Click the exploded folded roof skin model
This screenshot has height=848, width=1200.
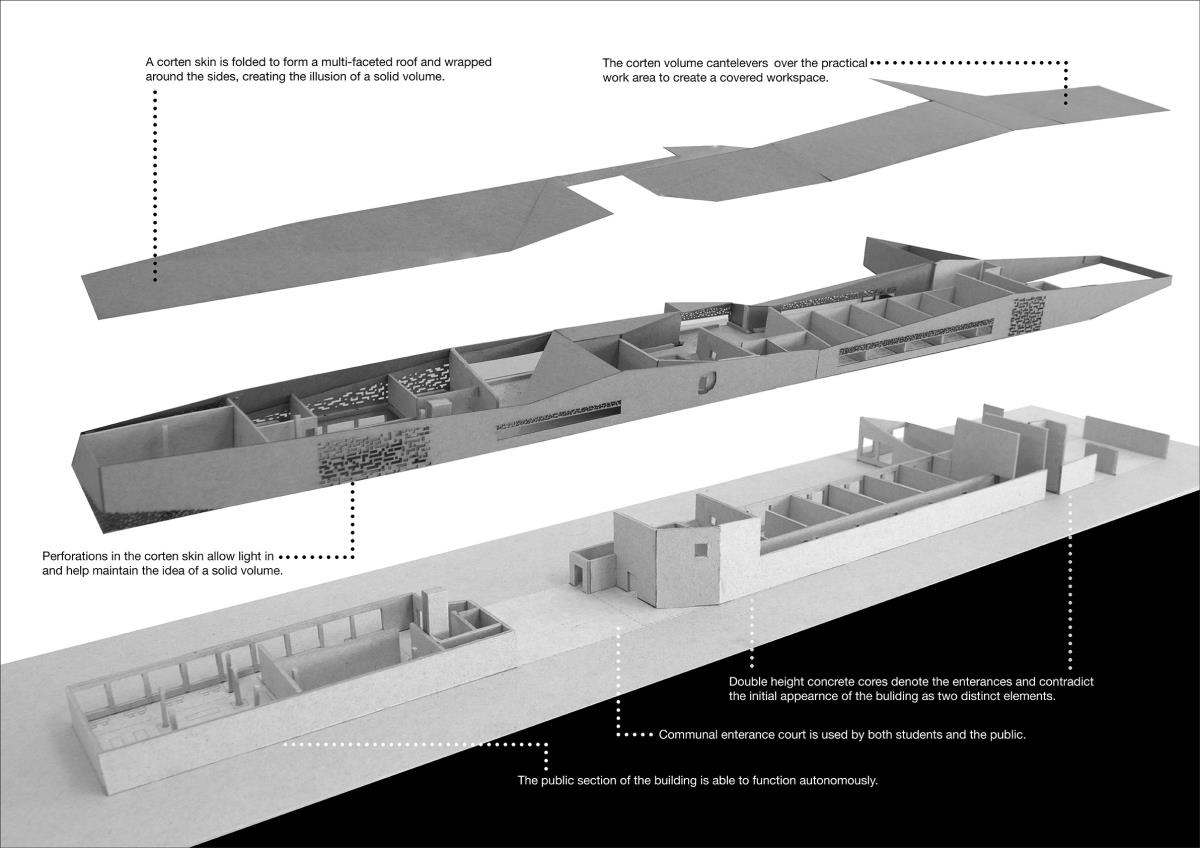625,198
